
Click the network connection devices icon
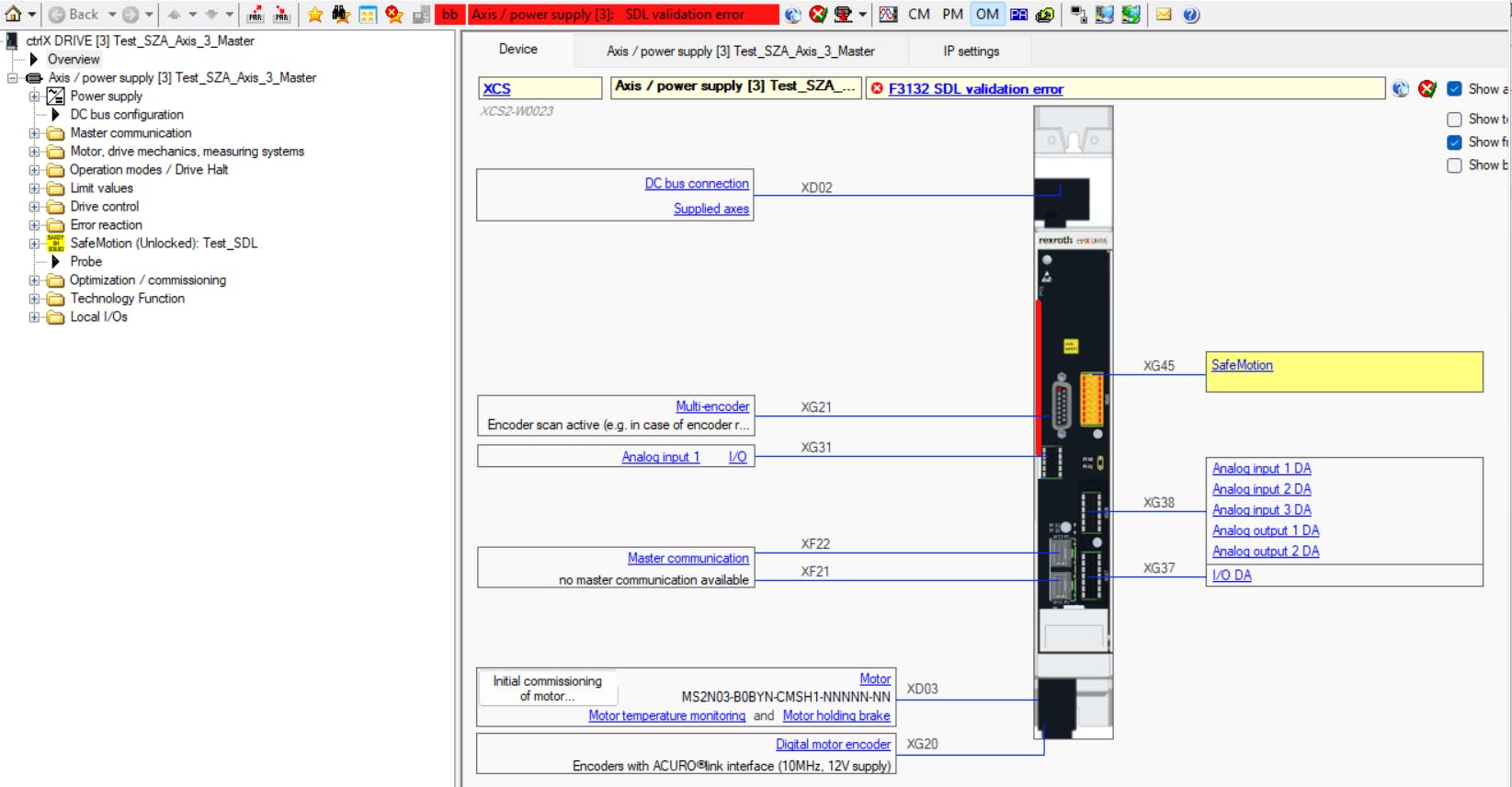1079,15
